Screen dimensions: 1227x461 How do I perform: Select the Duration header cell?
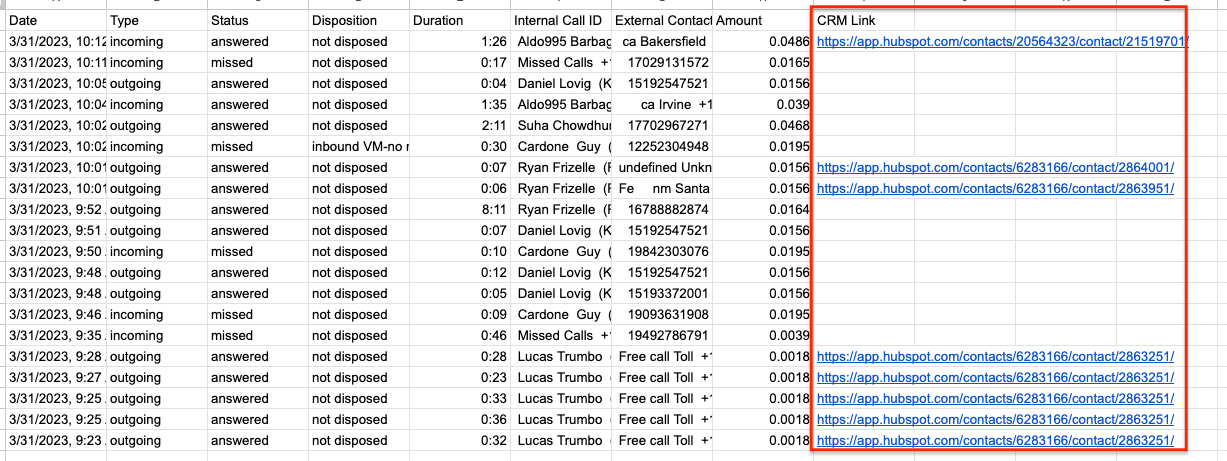pos(459,21)
